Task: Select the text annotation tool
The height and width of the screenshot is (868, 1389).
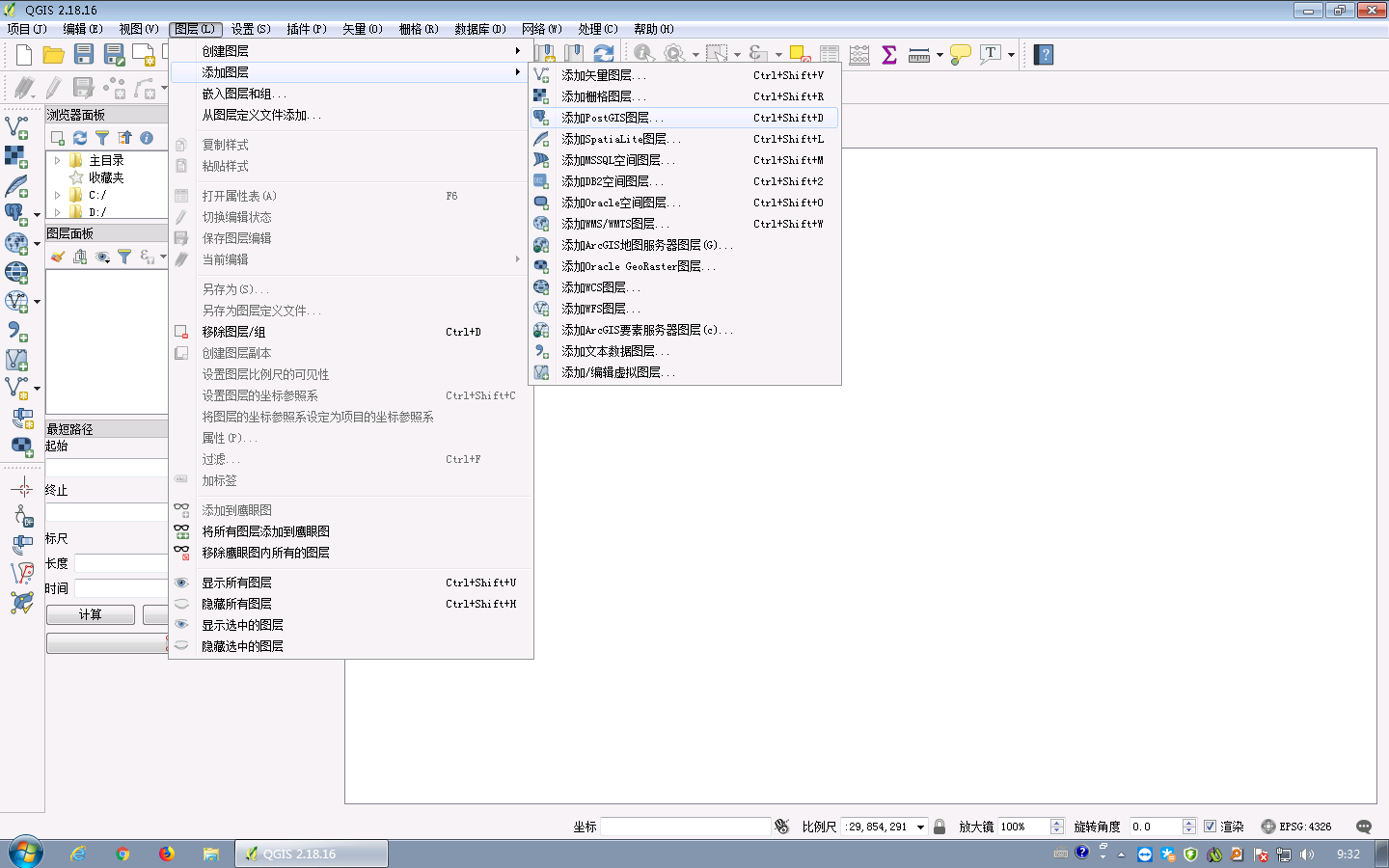Action: point(991,54)
